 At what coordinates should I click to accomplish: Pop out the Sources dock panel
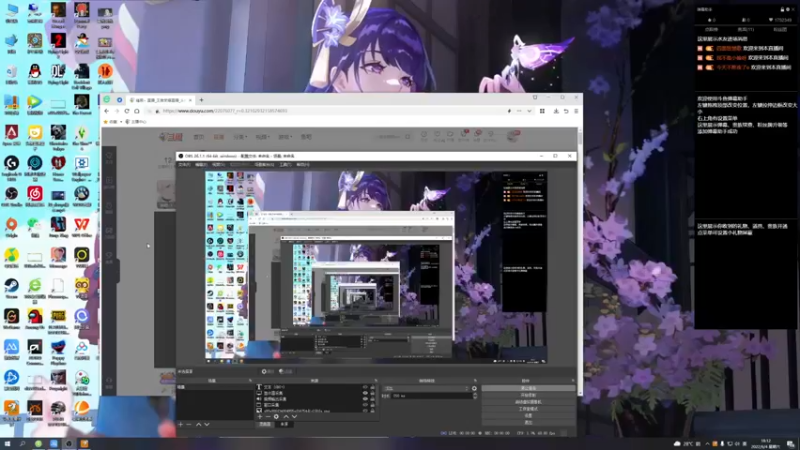(x=376, y=381)
